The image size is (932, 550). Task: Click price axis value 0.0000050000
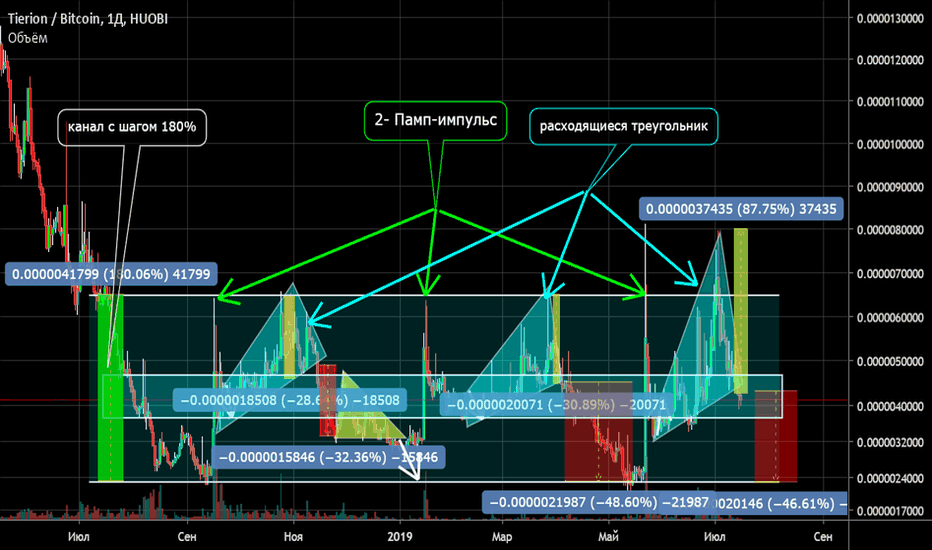click(890, 362)
